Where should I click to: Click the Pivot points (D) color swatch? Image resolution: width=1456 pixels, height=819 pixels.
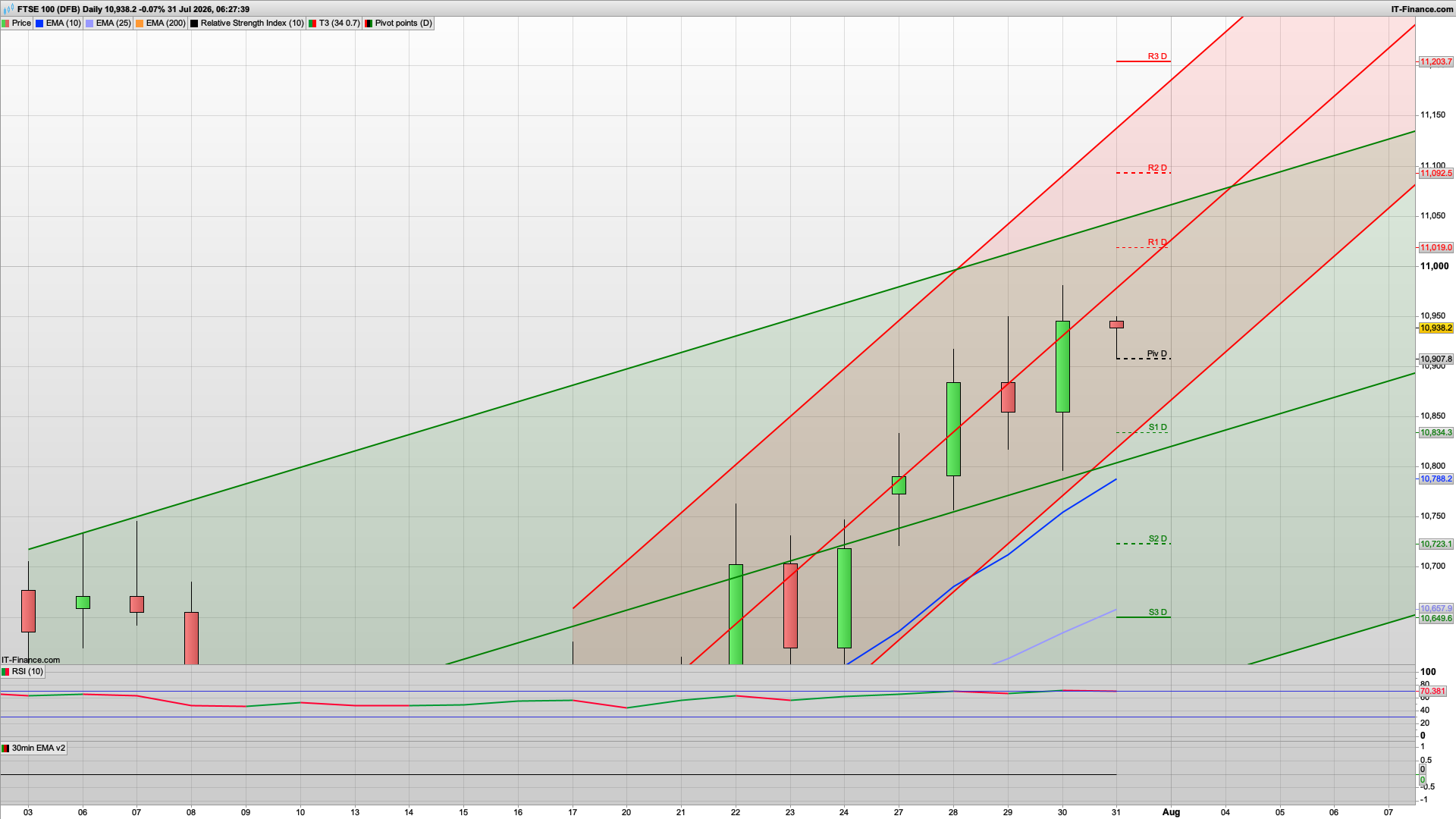[369, 24]
